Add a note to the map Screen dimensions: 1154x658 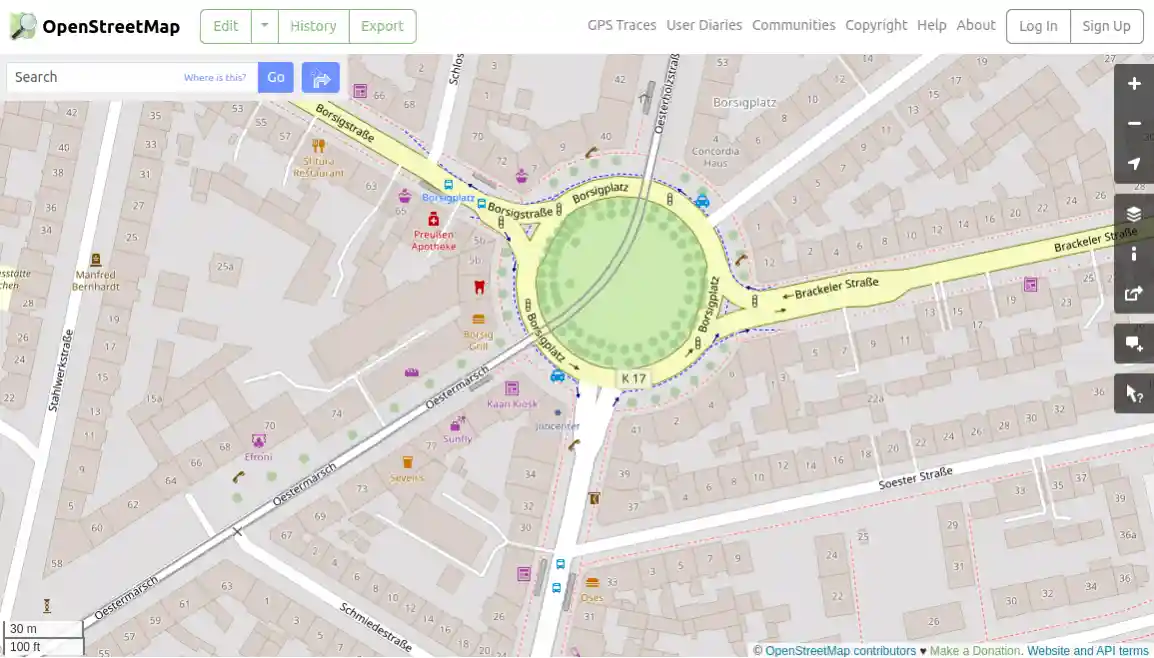click(x=1133, y=343)
